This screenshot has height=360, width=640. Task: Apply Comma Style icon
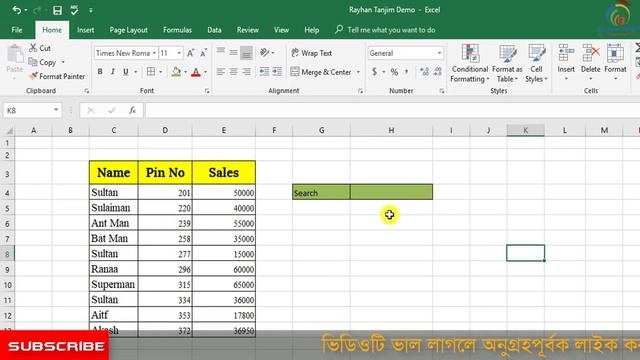pyautogui.click(x=407, y=72)
